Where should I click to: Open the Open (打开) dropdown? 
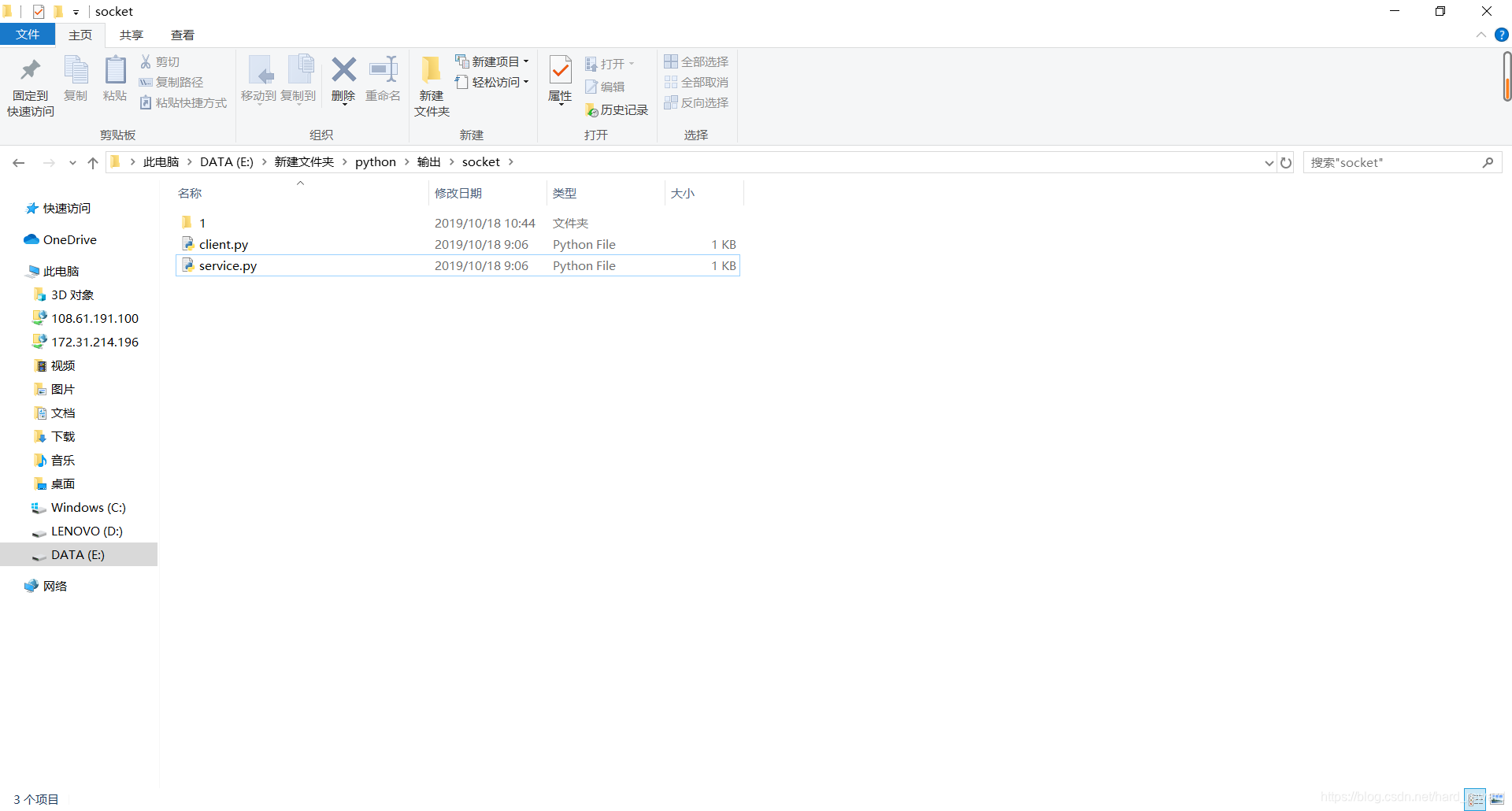[610, 64]
